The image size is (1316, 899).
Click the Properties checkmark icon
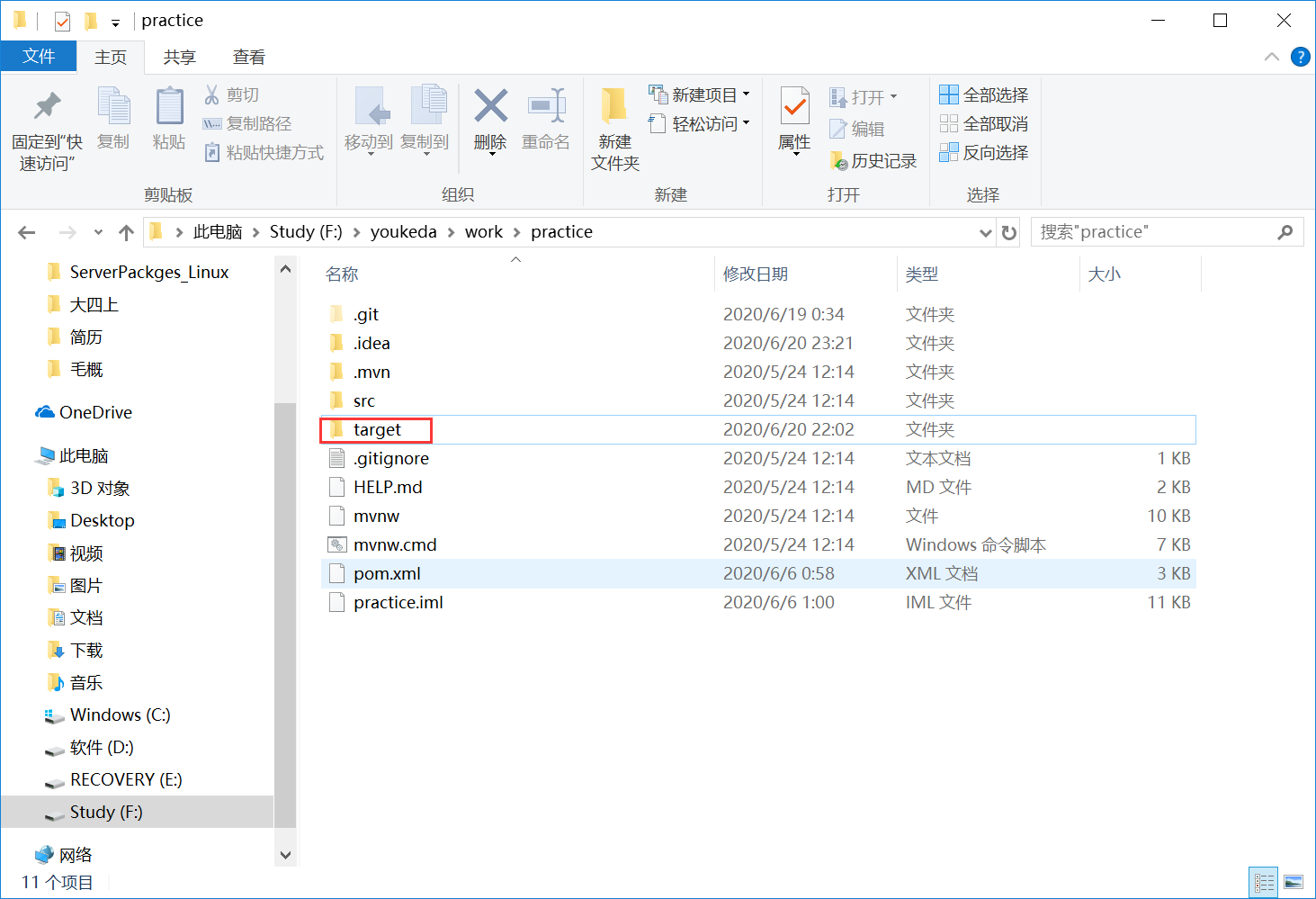pos(794,106)
